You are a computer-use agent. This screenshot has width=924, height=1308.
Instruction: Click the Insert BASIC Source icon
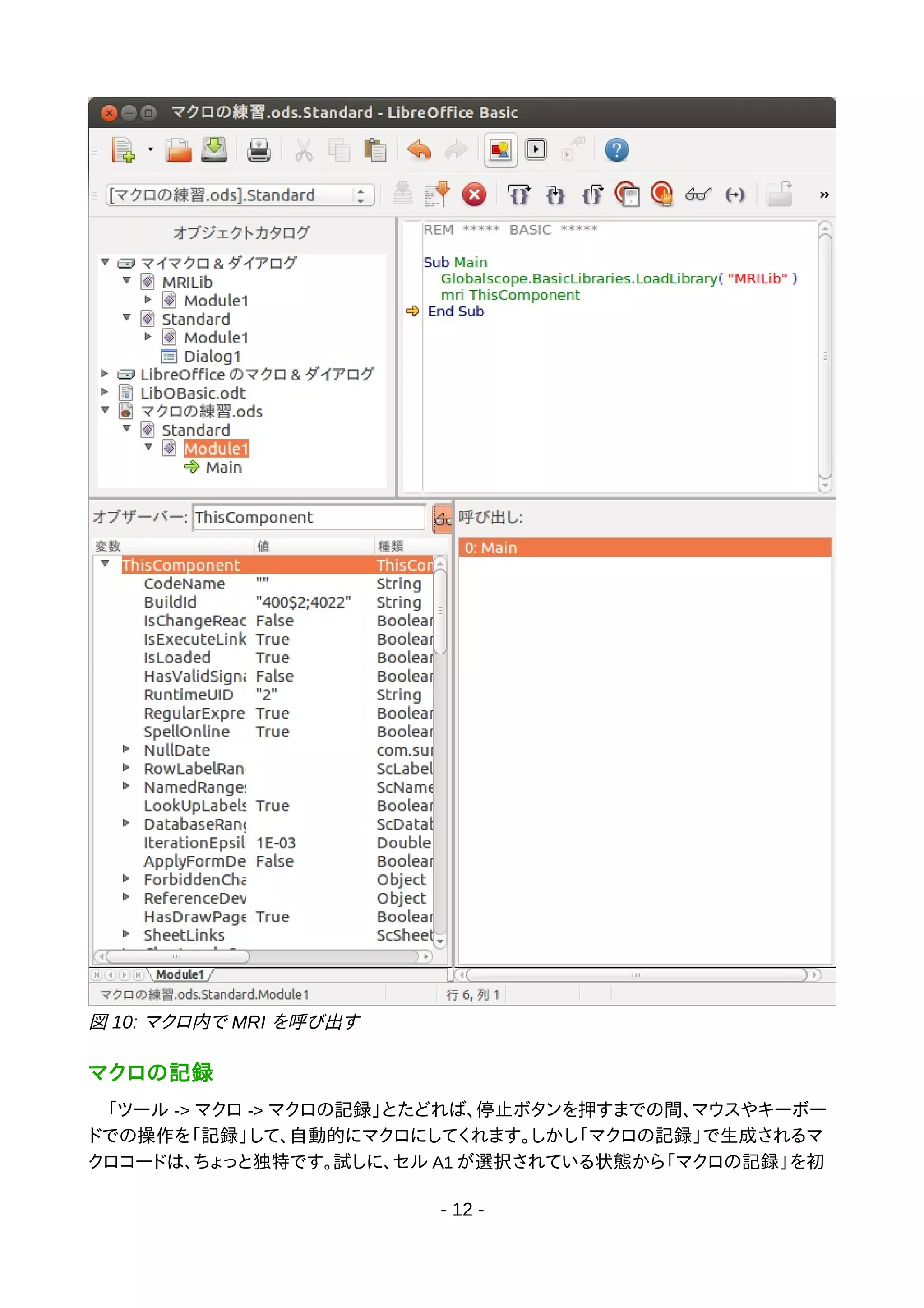pyautogui.click(x=779, y=194)
